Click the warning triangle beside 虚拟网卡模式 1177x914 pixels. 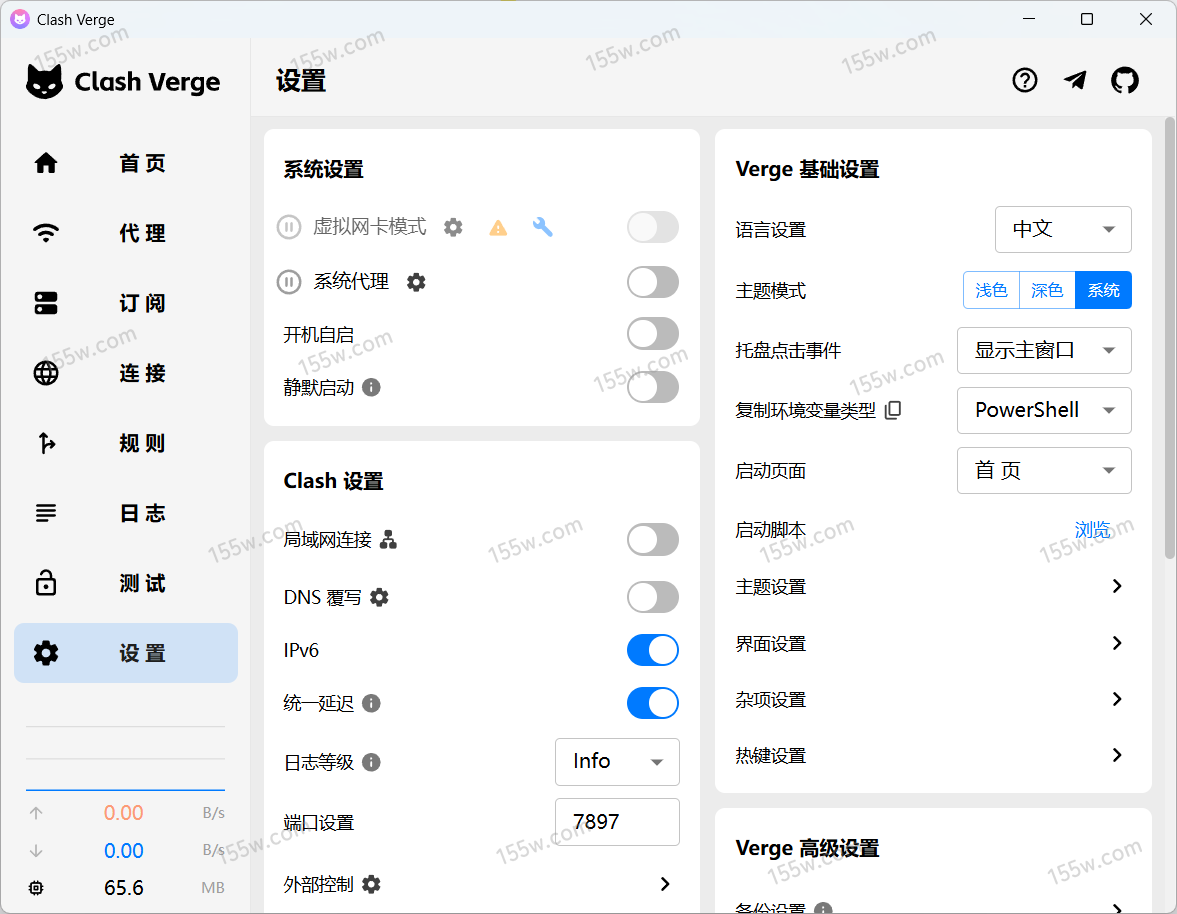(498, 228)
